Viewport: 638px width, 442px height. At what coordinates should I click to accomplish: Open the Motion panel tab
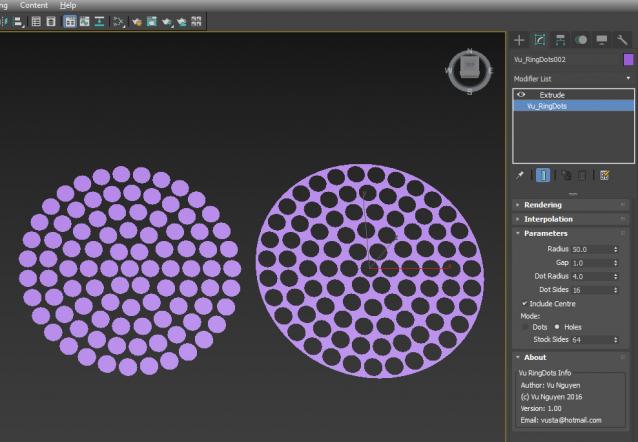[x=581, y=40]
